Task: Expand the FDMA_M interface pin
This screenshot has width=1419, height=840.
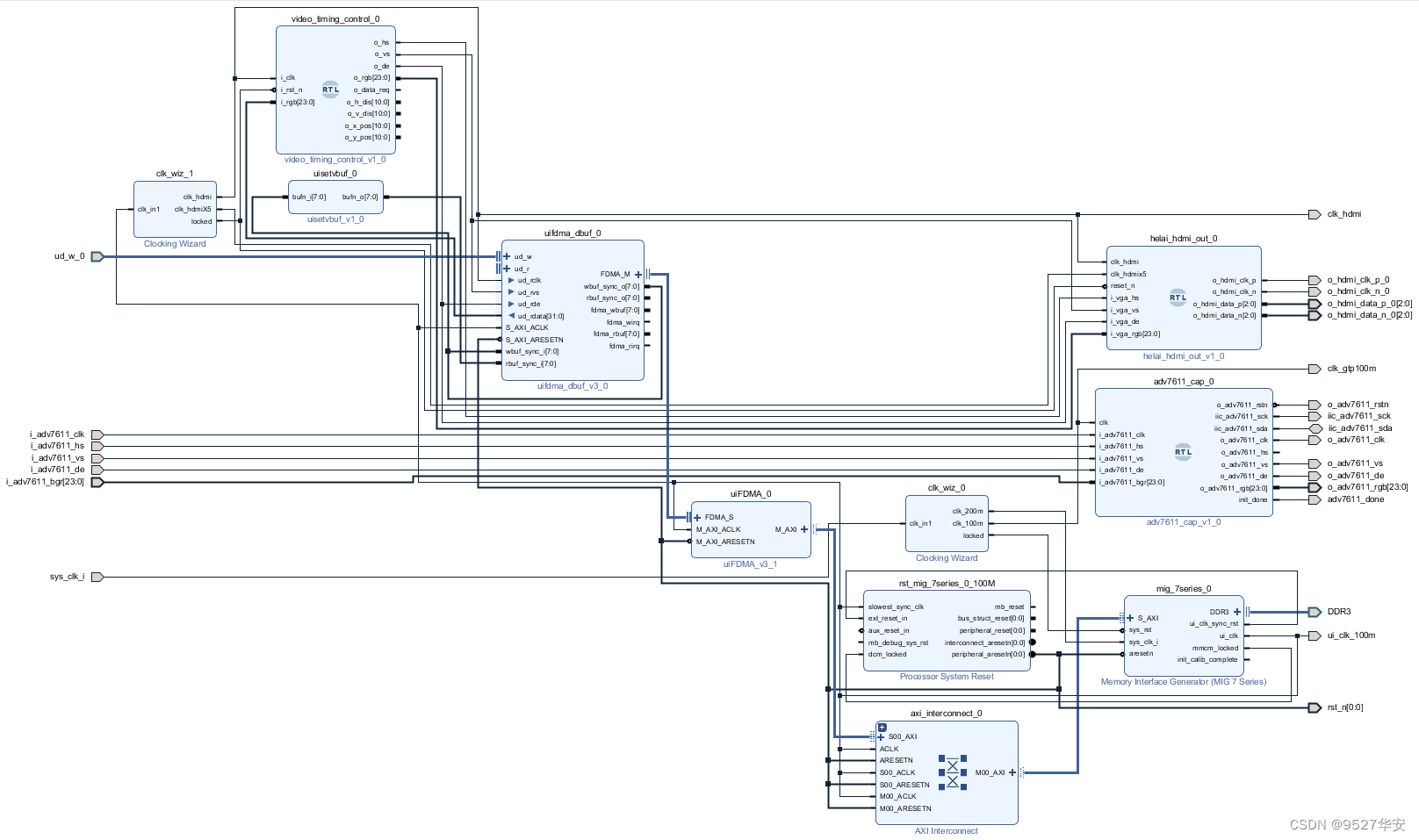Action: coord(638,275)
